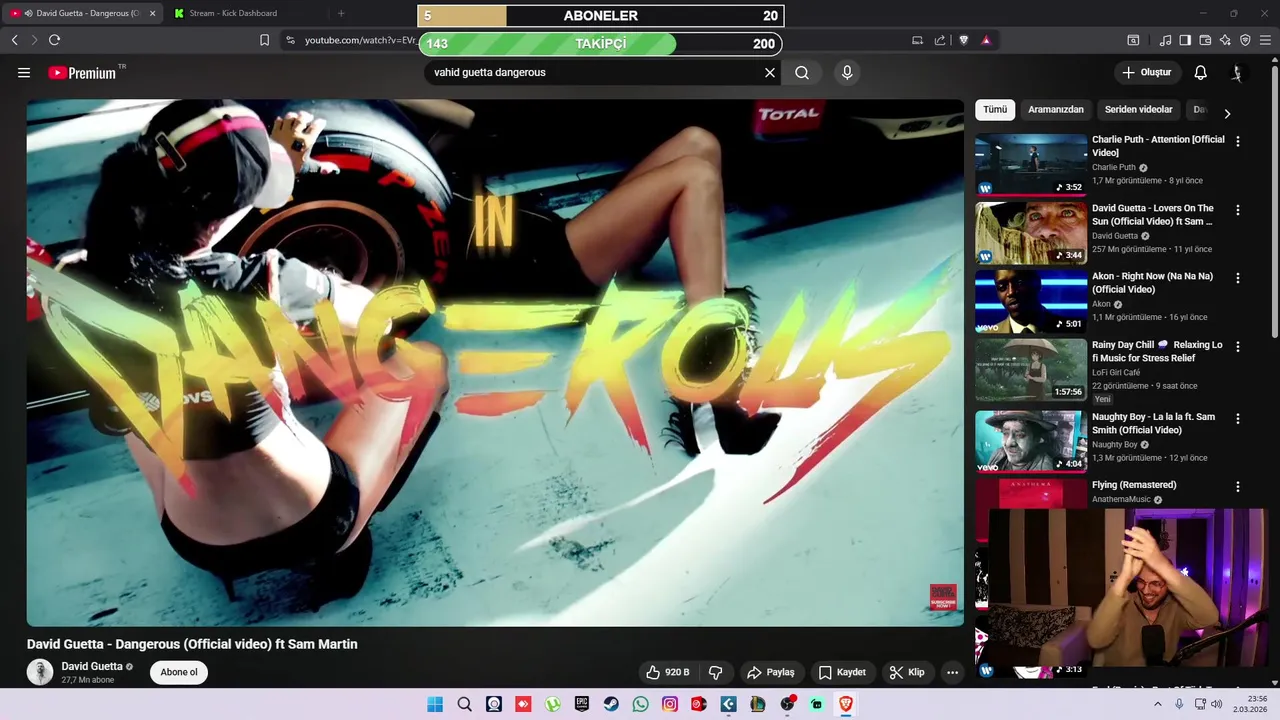Open Rainy Day Chill title link

tap(1157, 351)
